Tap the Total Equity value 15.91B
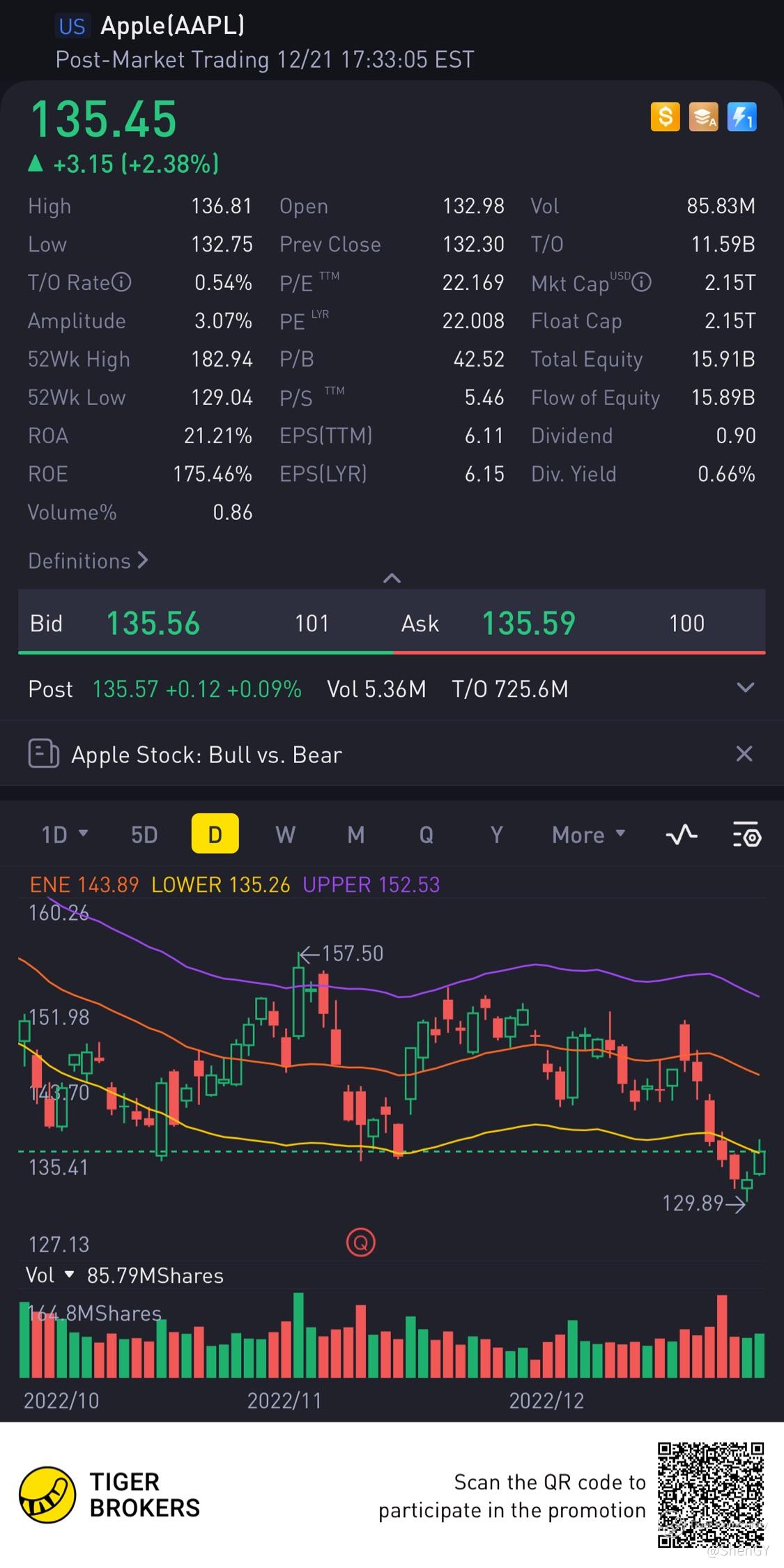 (723, 359)
